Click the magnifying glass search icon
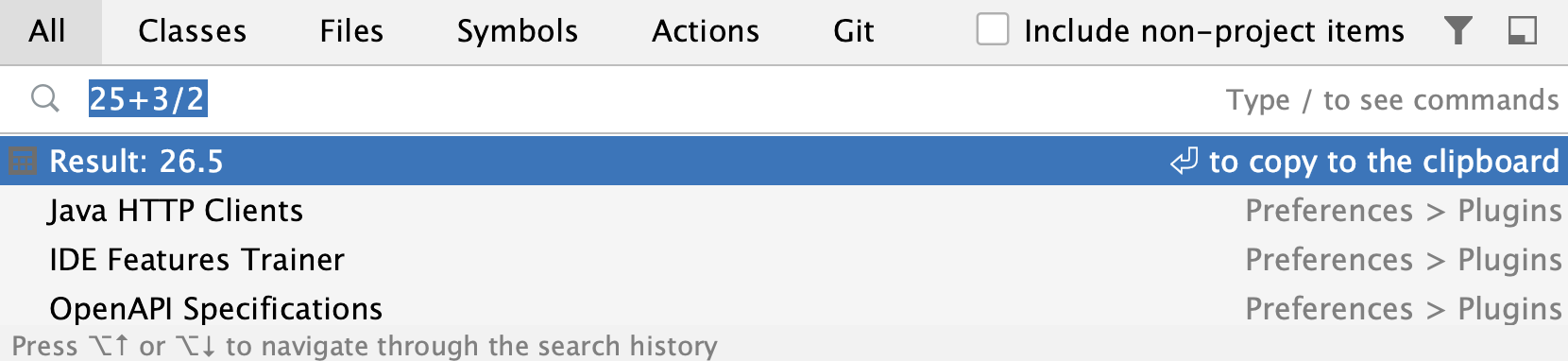 tap(44, 98)
